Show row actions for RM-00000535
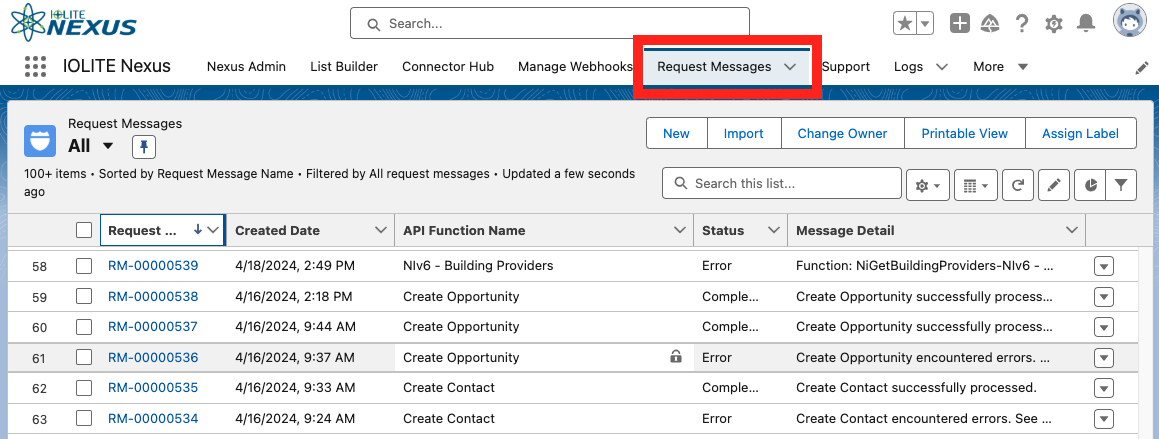The width and height of the screenshot is (1159, 439). [1104, 389]
